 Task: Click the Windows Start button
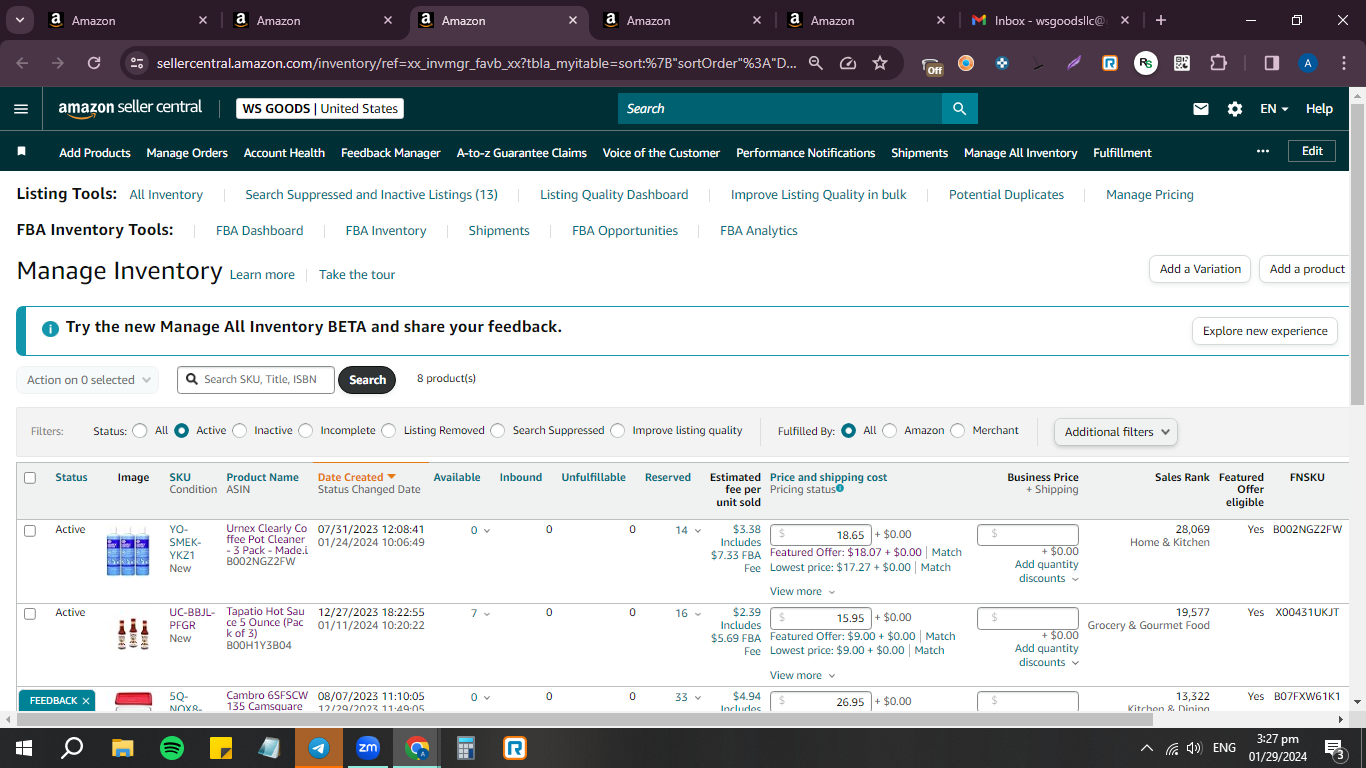pos(23,747)
